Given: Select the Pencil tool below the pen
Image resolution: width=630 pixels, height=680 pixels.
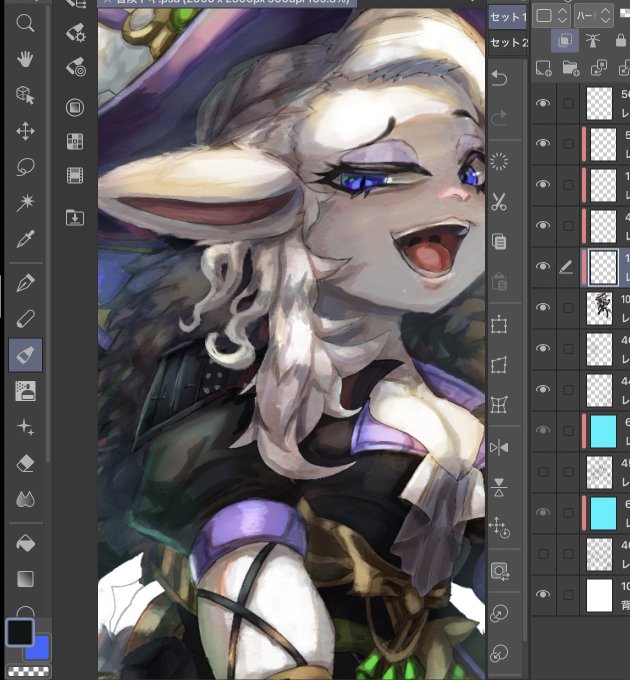Looking at the screenshot, I should (x=25, y=319).
